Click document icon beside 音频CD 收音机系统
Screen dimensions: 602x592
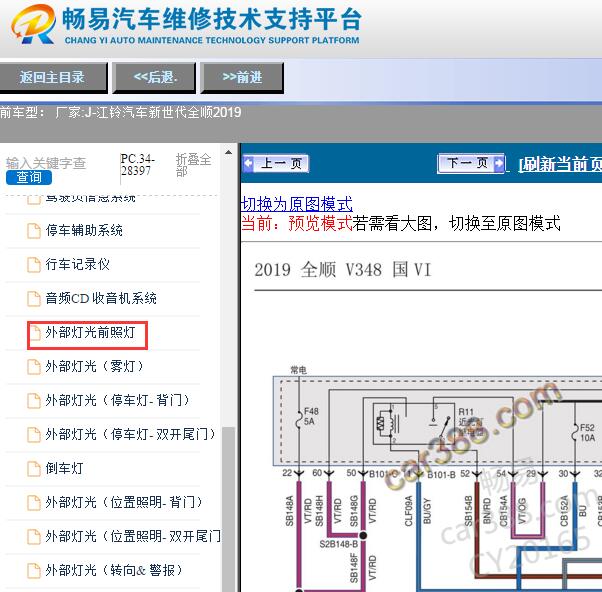(x=34, y=299)
